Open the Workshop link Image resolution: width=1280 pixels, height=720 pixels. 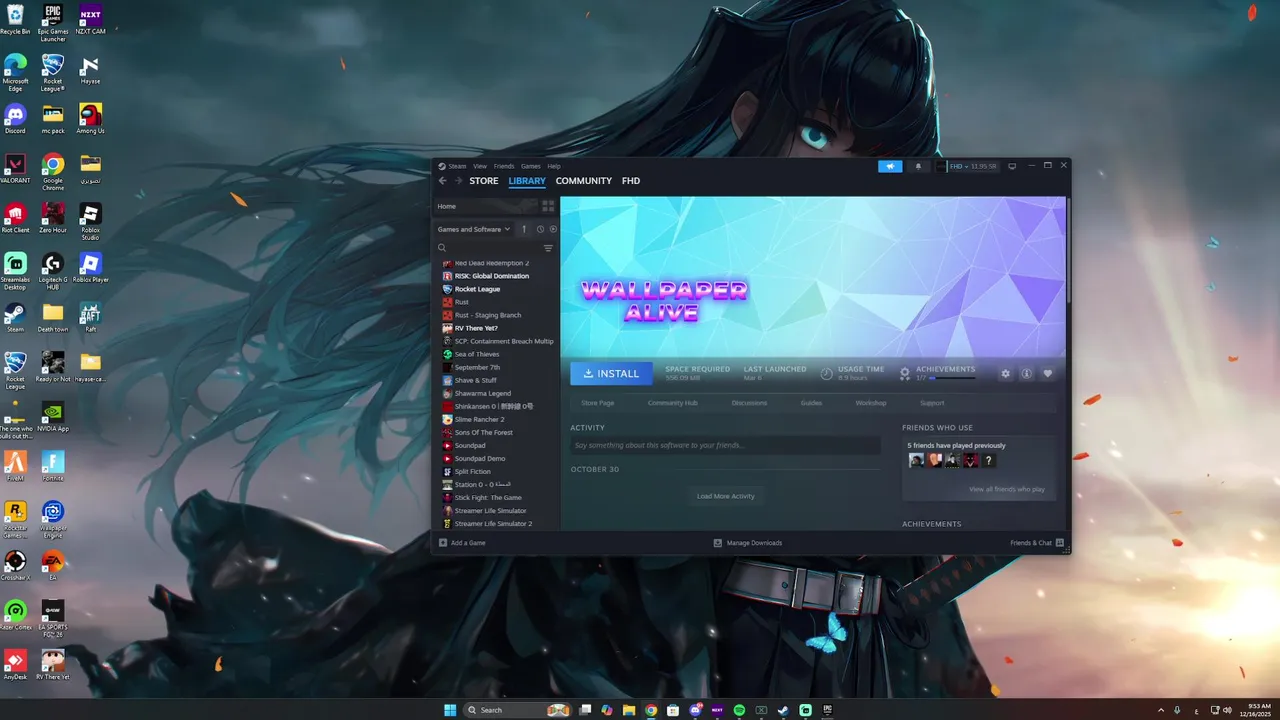(x=871, y=403)
